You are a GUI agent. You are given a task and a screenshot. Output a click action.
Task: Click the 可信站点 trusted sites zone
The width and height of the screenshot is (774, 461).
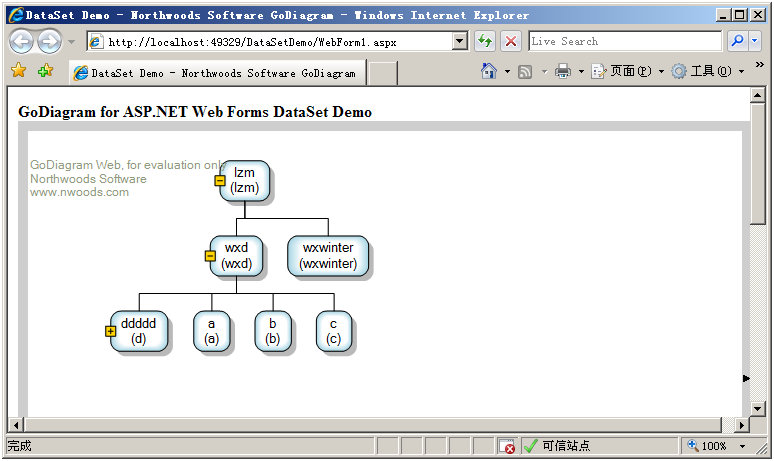point(566,446)
